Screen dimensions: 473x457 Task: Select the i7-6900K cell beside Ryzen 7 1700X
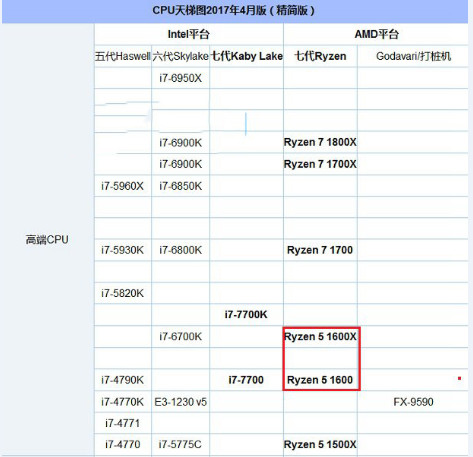pos(180,164)
